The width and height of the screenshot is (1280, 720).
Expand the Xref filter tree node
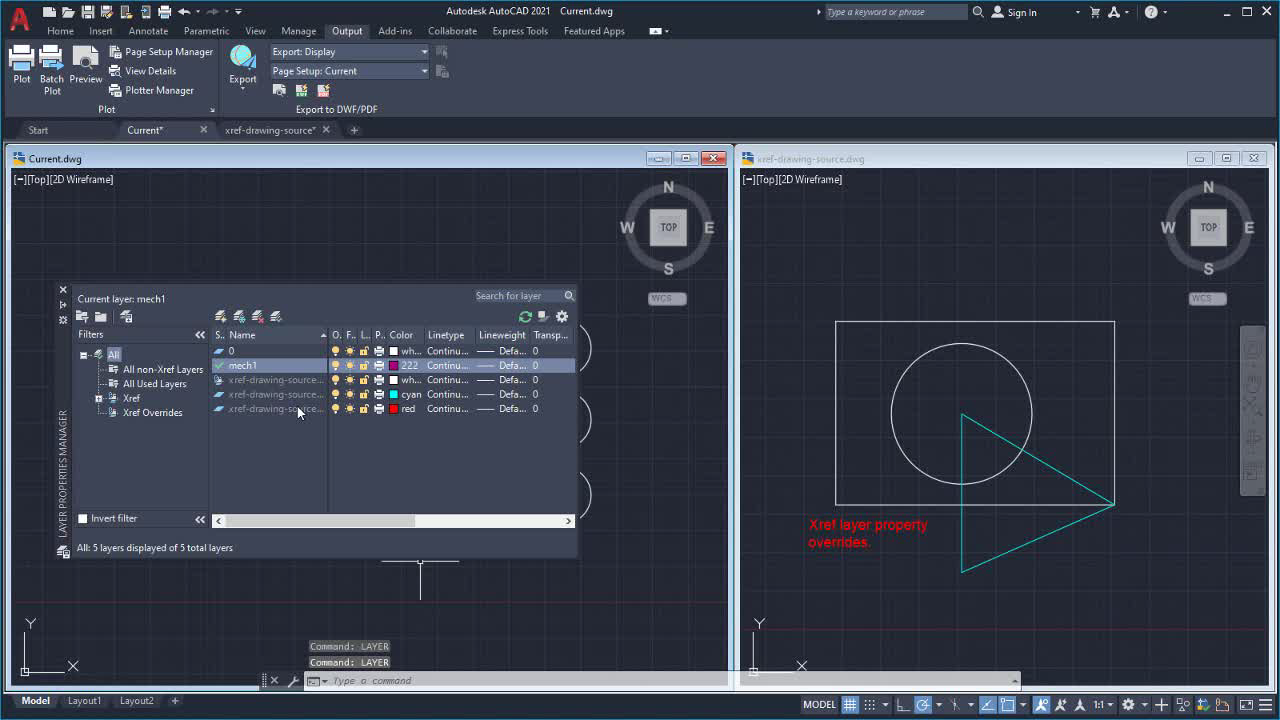coord(99,399)
